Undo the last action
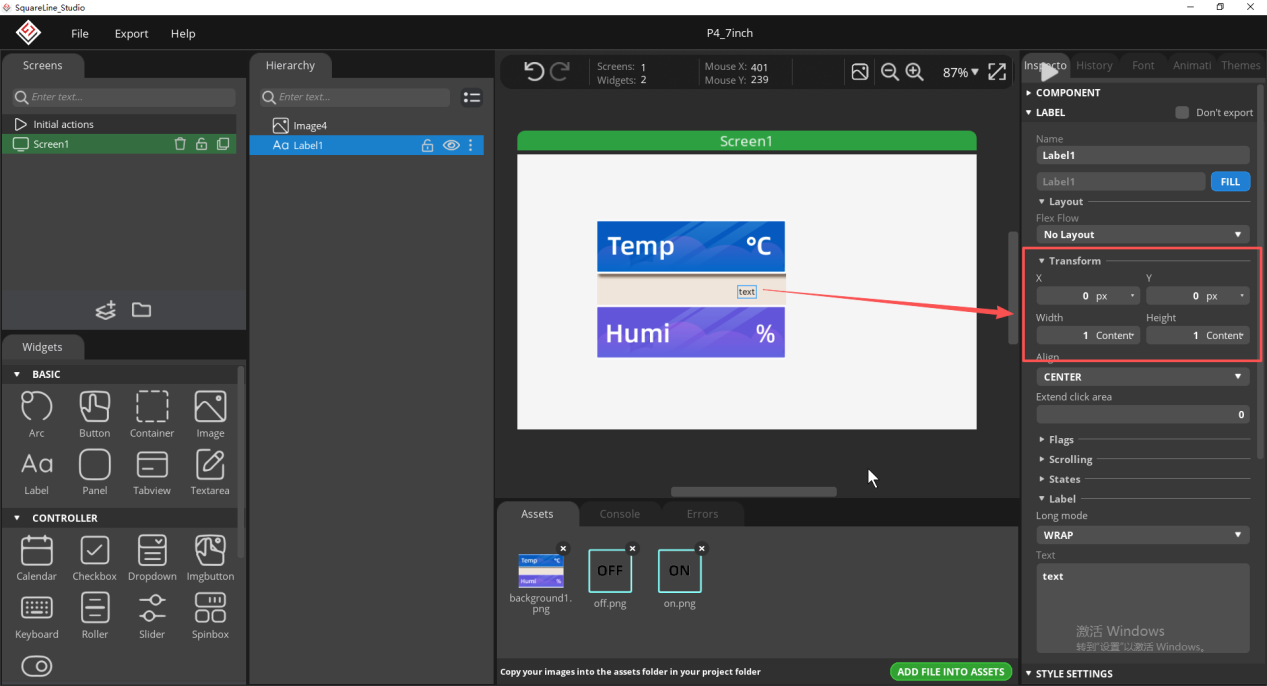Viewport: 1267px width, 686px height. coord(534,72)
